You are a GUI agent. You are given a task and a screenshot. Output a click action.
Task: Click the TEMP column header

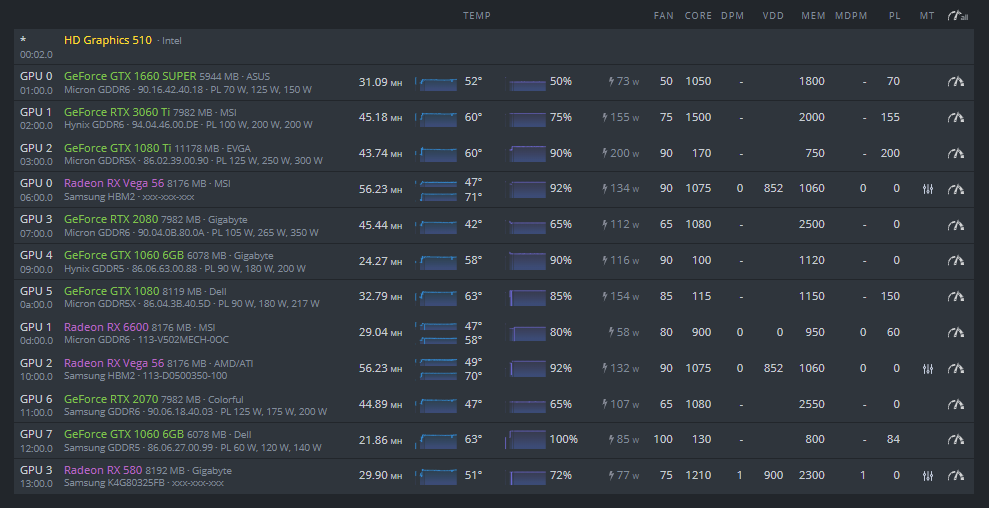tap(477, 16)
